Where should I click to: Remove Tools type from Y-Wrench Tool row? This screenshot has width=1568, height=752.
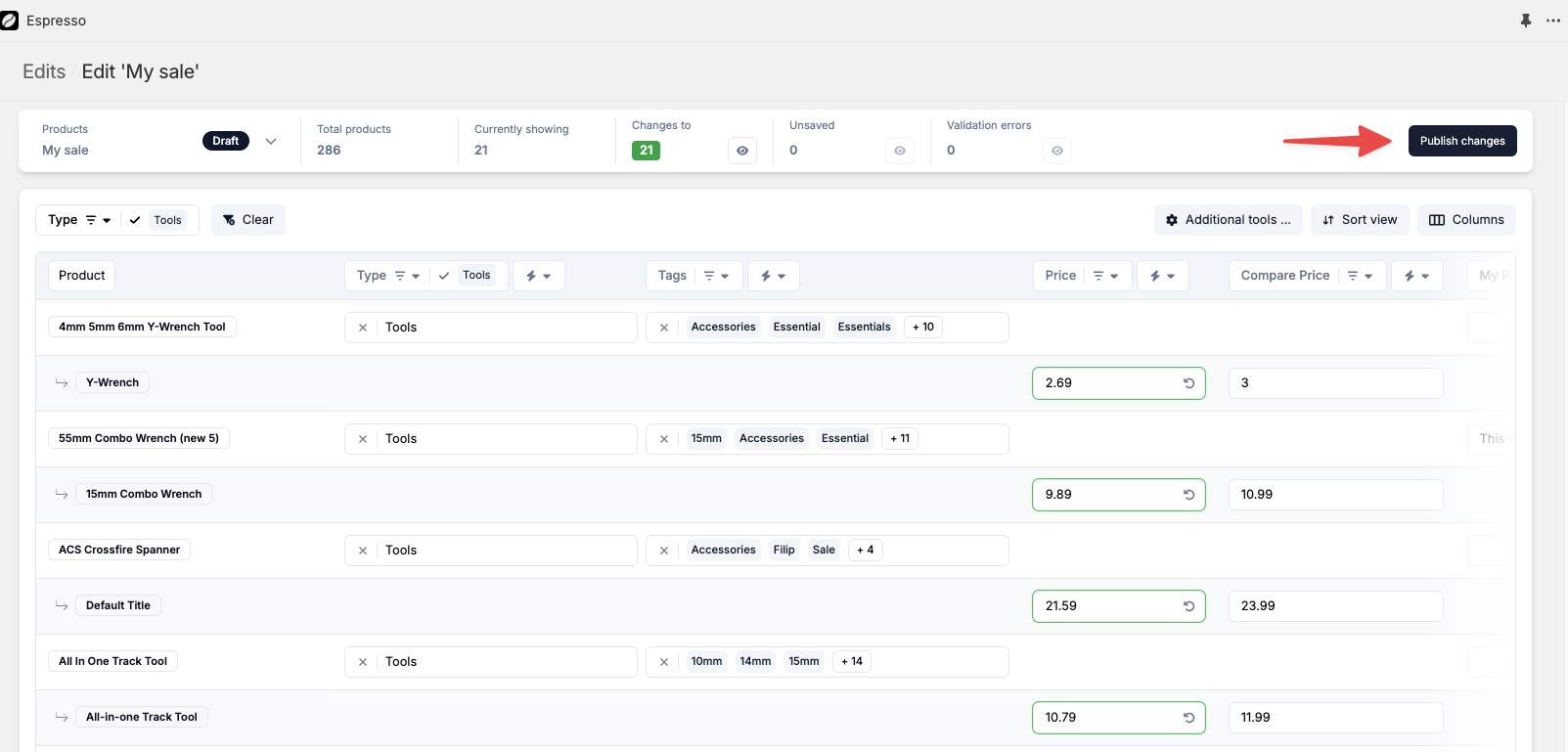tap(363, 328)
